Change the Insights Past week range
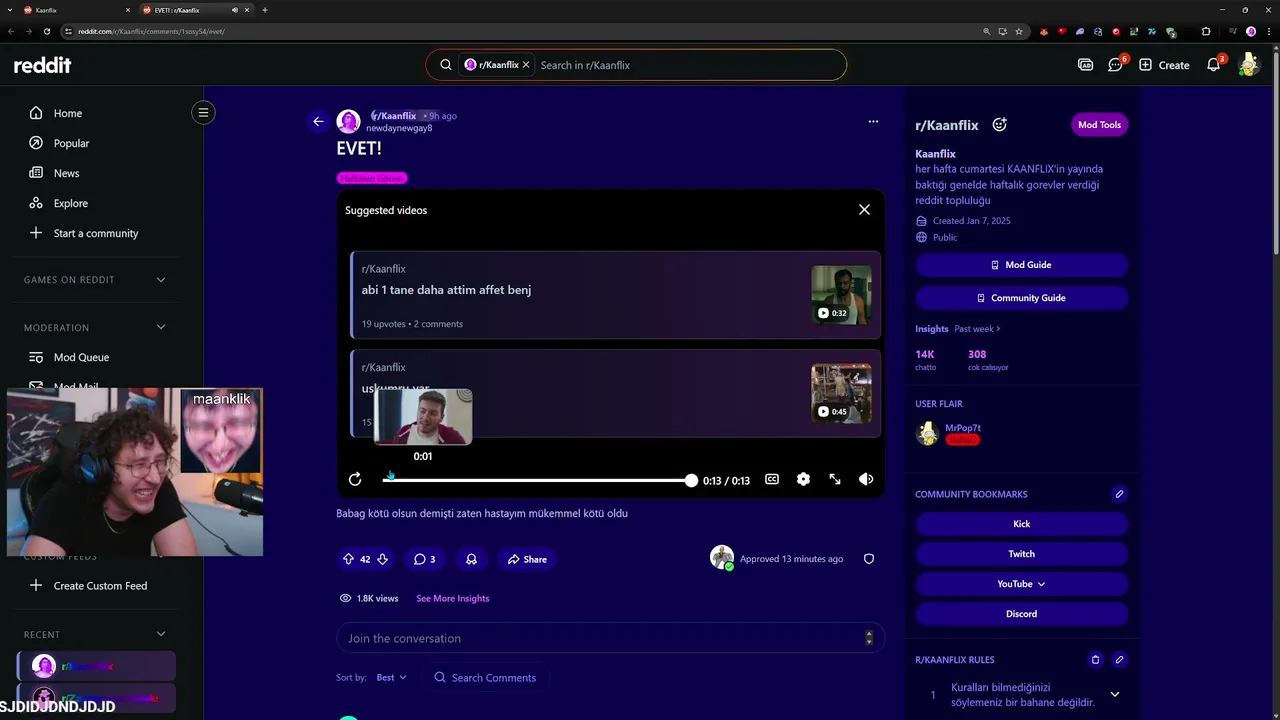 coord(977,329)
